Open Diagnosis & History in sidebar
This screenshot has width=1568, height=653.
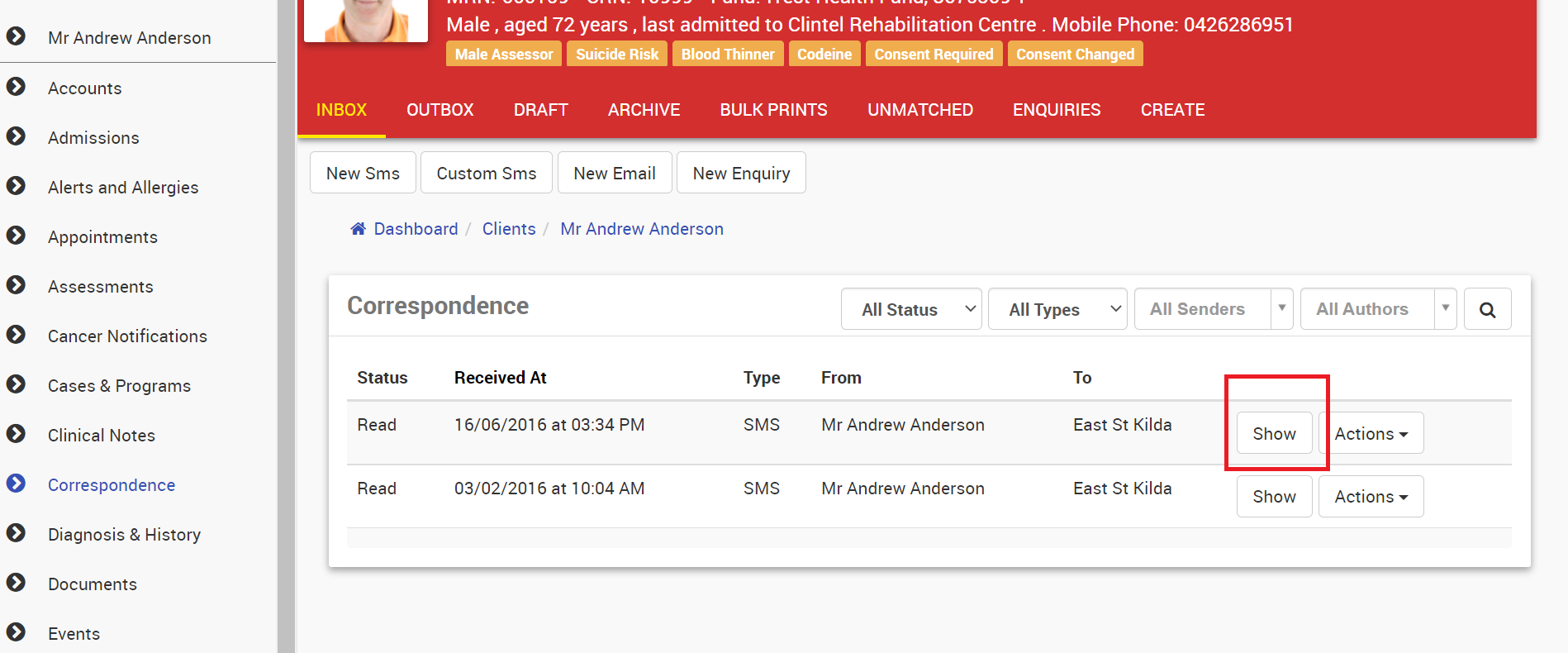point(124,534)
